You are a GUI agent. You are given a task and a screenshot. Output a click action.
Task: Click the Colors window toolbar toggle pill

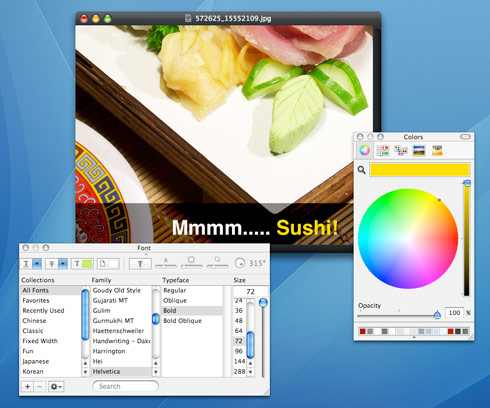click(465, 137)
